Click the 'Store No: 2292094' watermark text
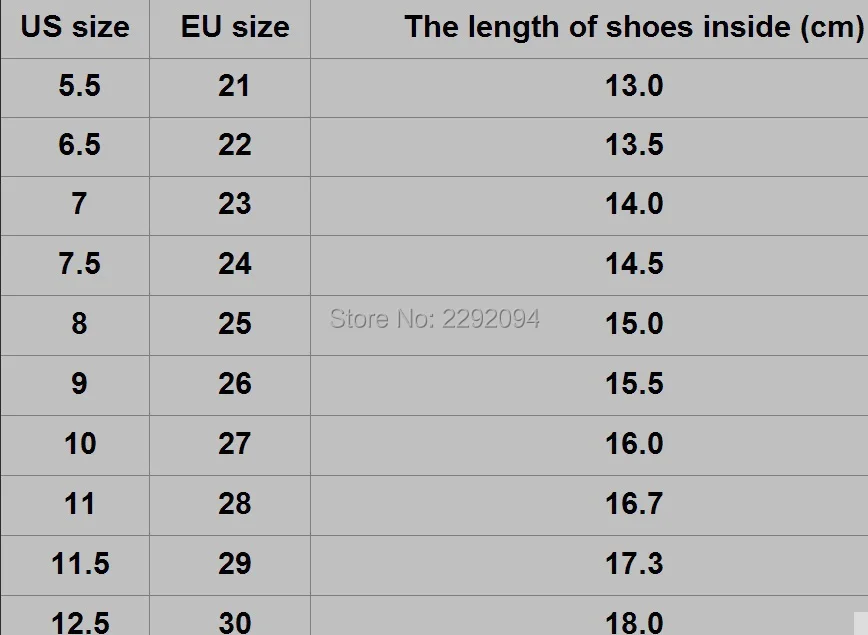This screenshot has width=868, height=635. click(x=435, y=318)
